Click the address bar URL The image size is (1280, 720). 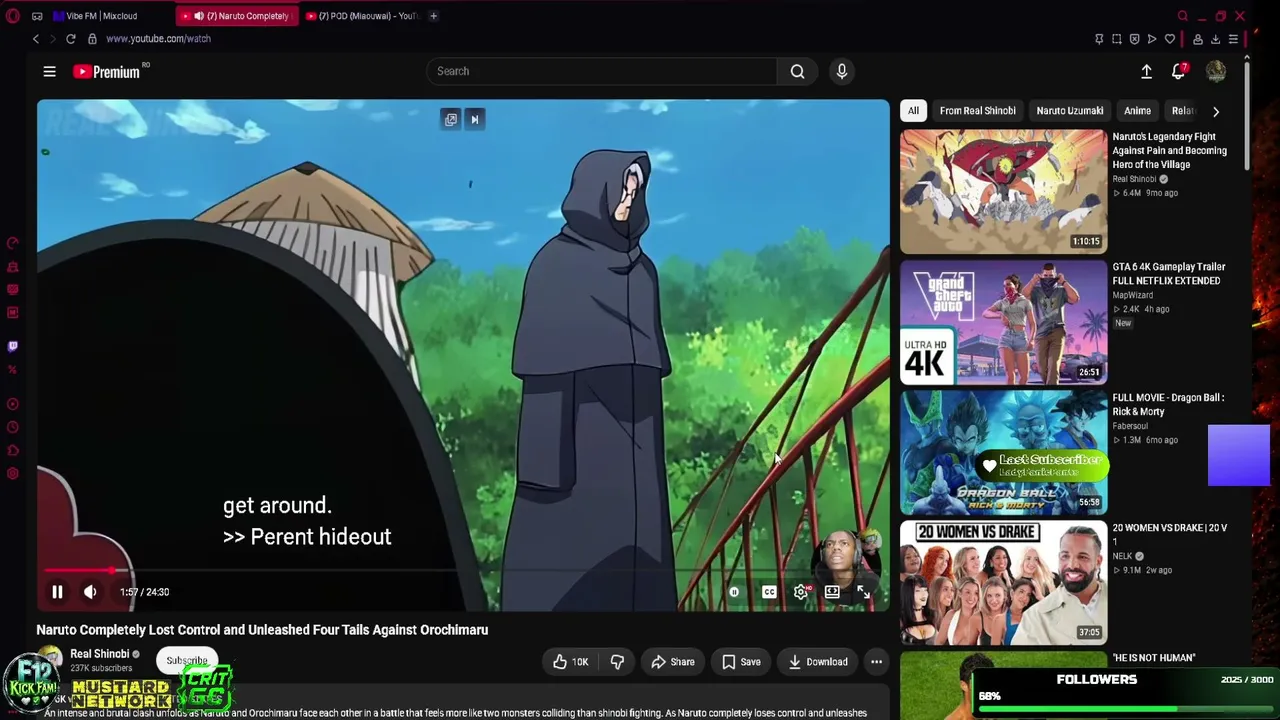coord(158,39)
